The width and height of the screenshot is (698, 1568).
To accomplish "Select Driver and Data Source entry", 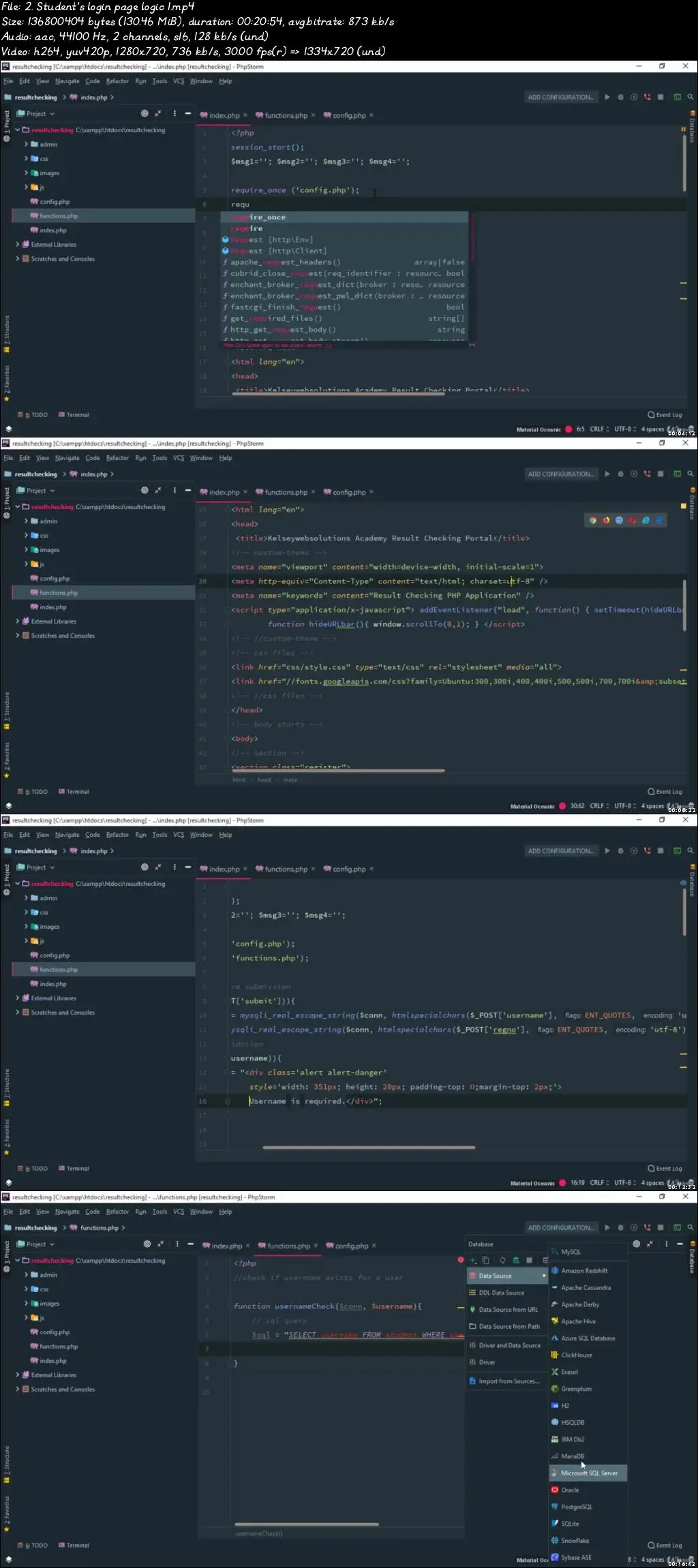I will coord(507,1345).
